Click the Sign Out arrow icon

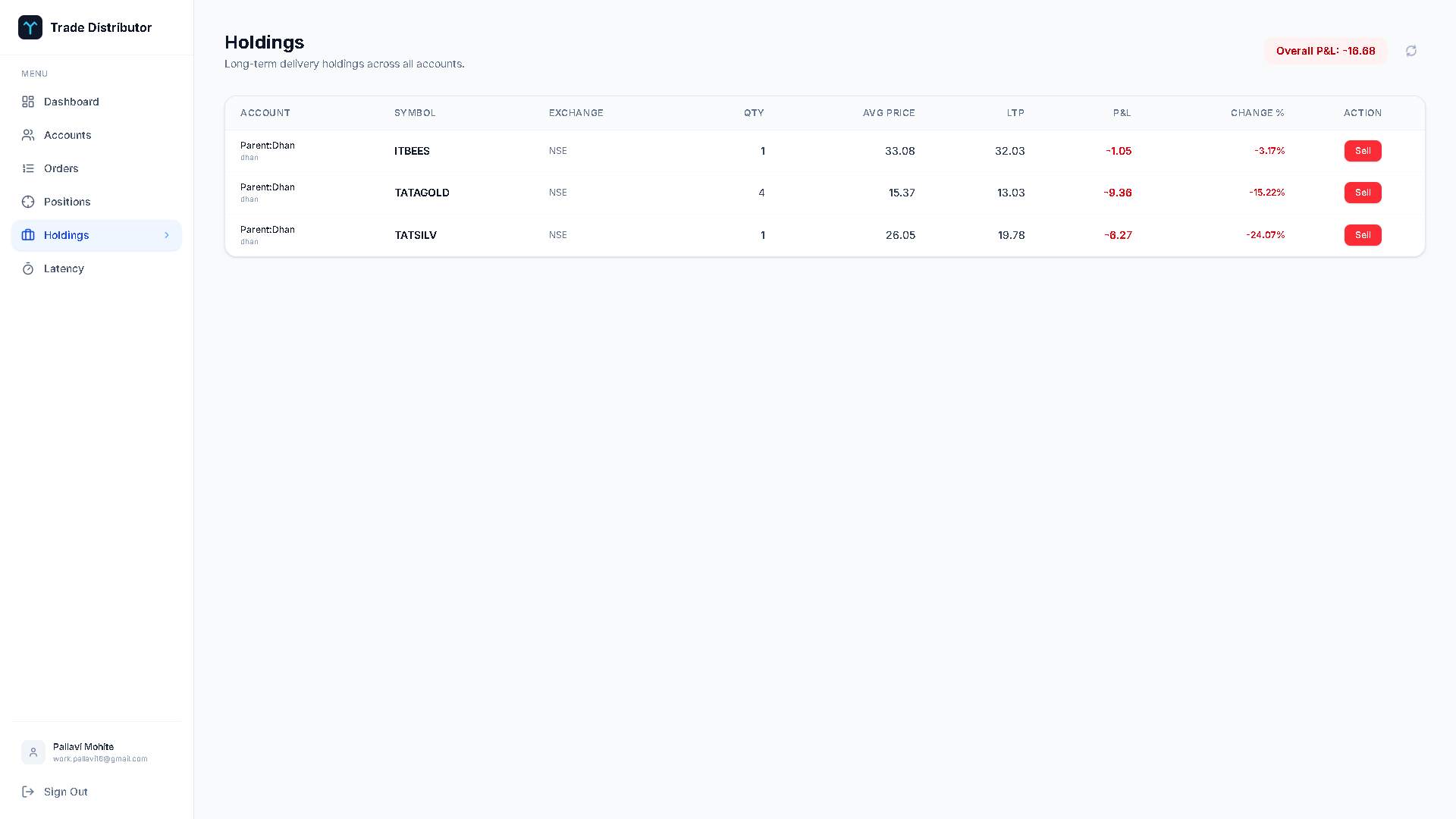[28, 792]
